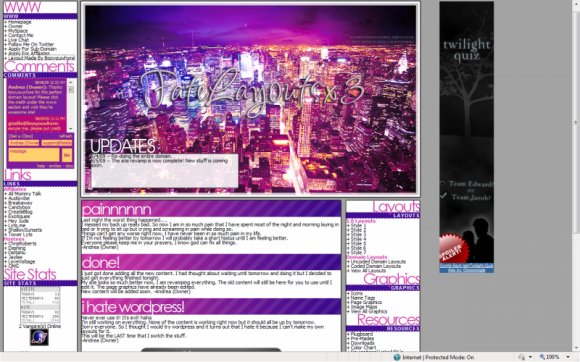Open Style 7 layout link
This screenshot has width=580, height=362.
(358, 253)
